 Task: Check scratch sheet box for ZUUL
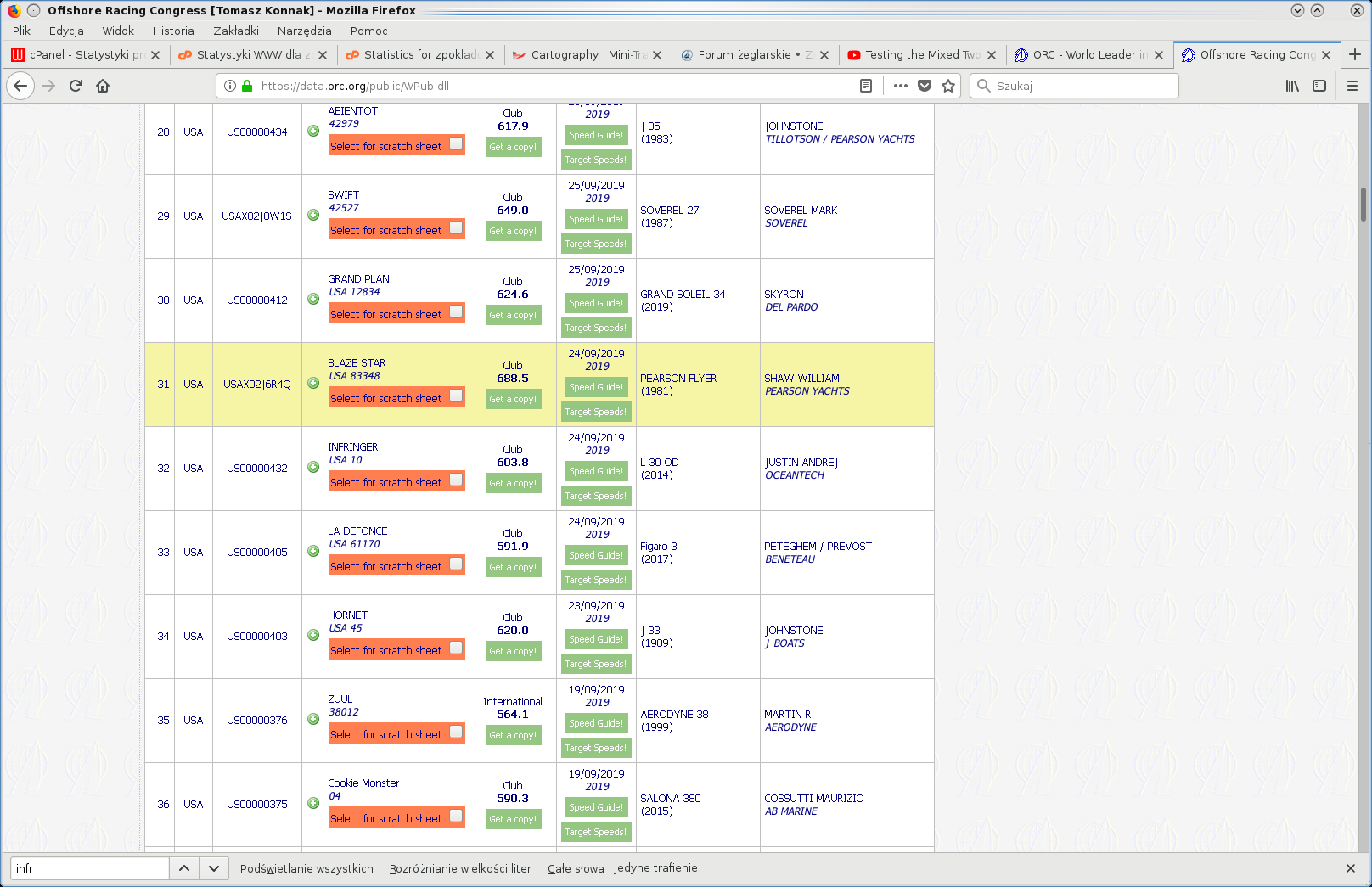pos(456,732)
